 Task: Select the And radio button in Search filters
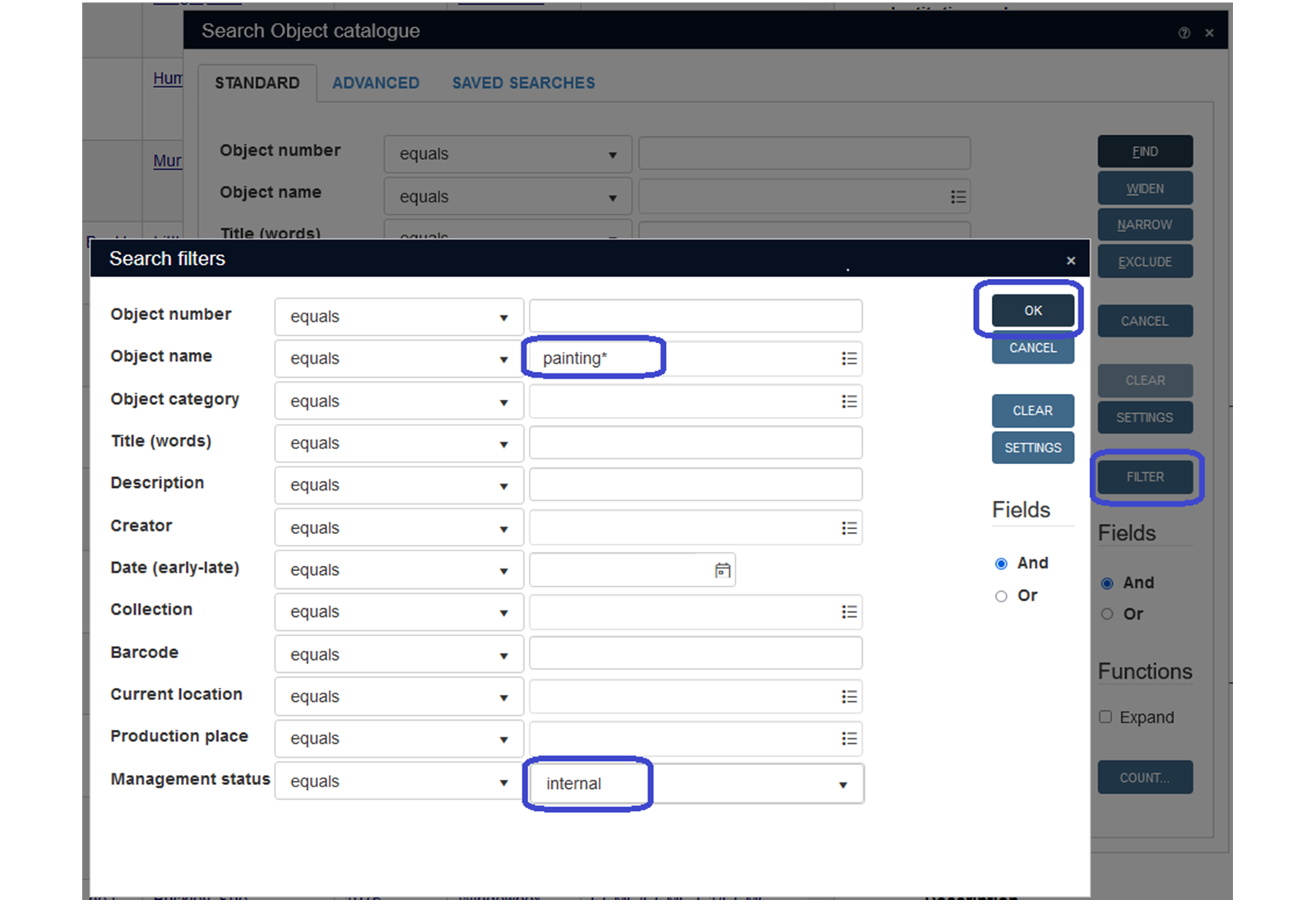click(x=1001, y=564)
